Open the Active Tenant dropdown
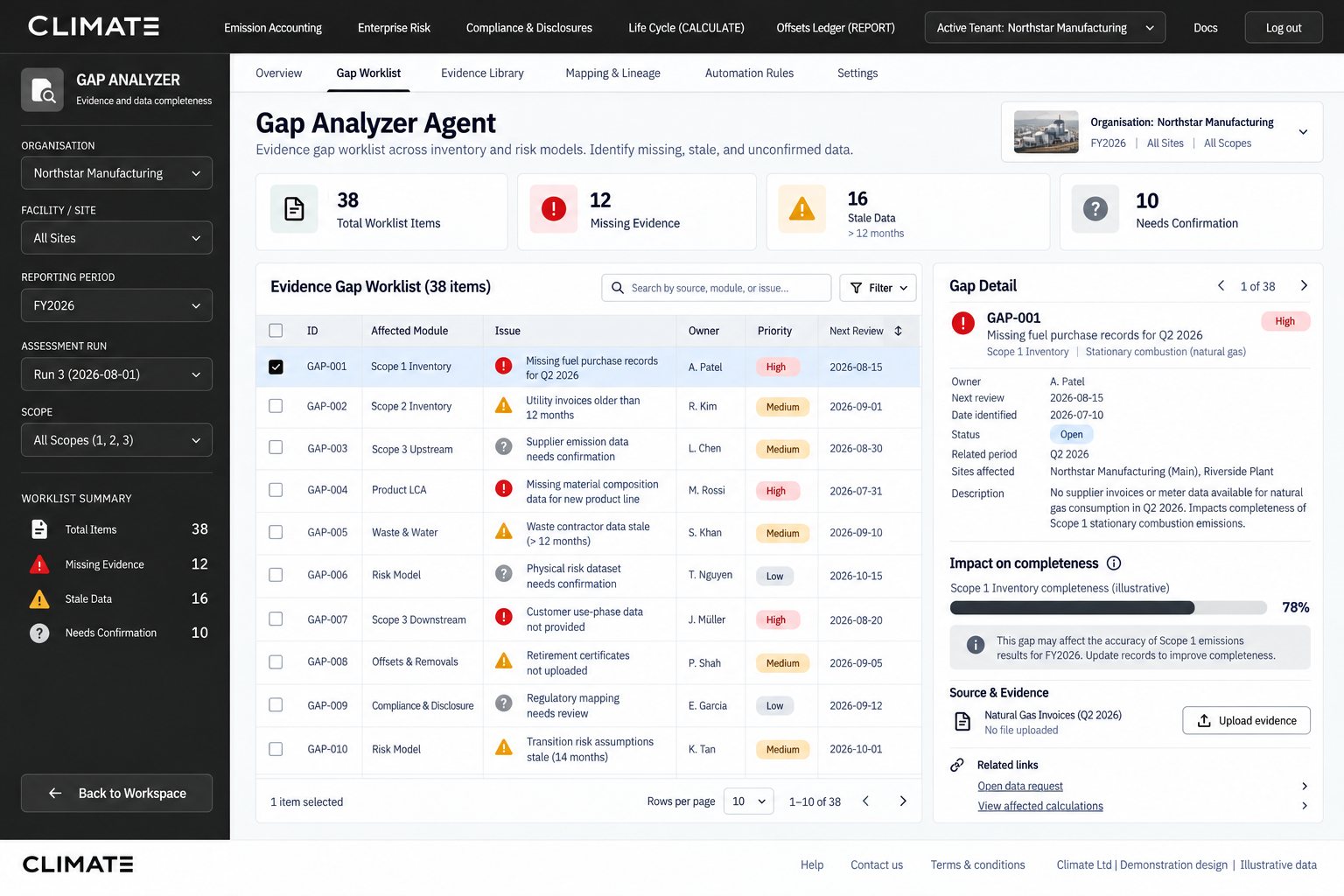Screen dimensions: 1344x896 tap(1045, 28)
